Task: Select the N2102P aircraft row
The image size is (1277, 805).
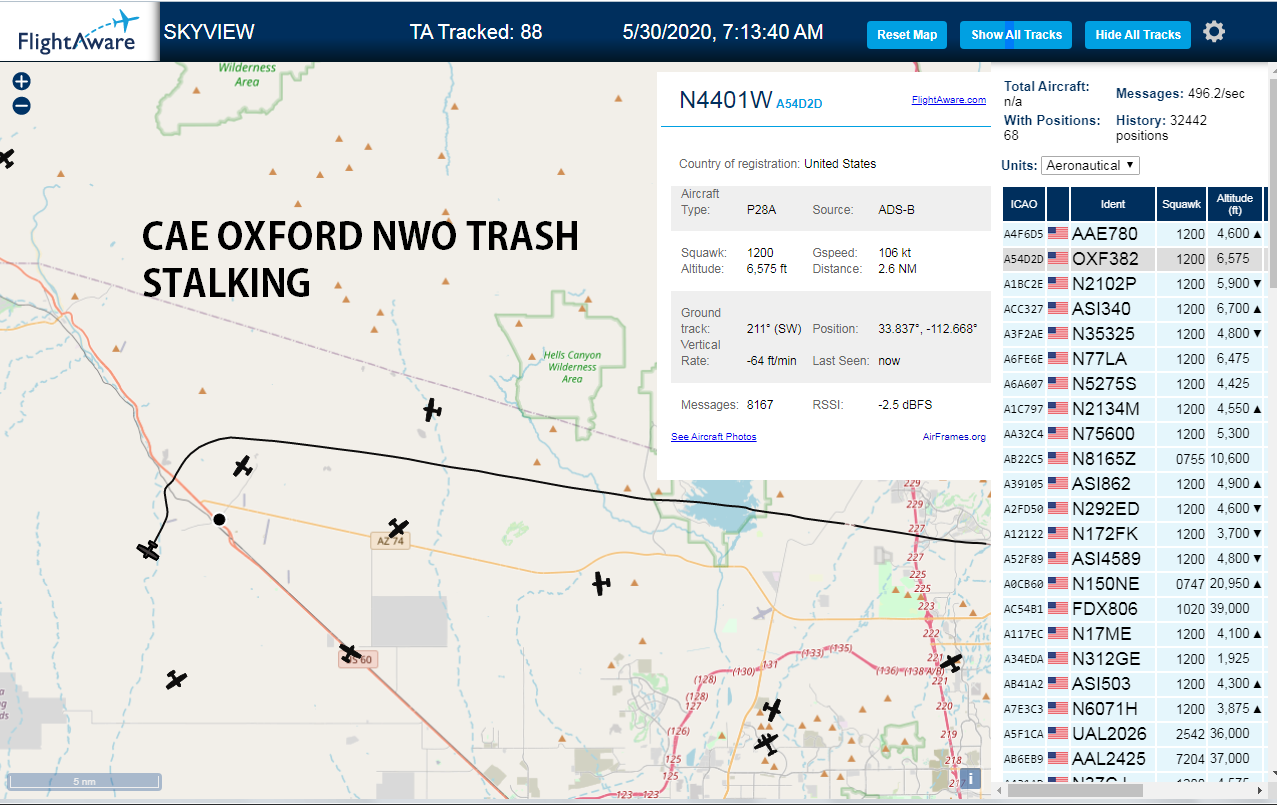Action: click(1133, 284)
